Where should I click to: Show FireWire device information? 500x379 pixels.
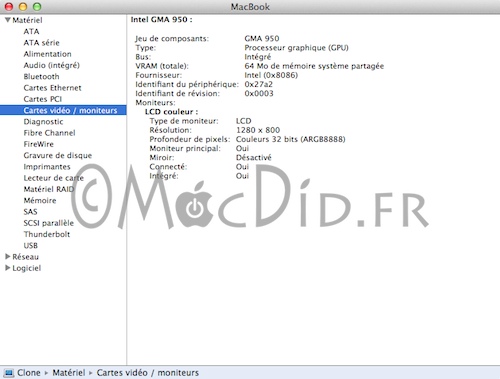pos(38,144)
